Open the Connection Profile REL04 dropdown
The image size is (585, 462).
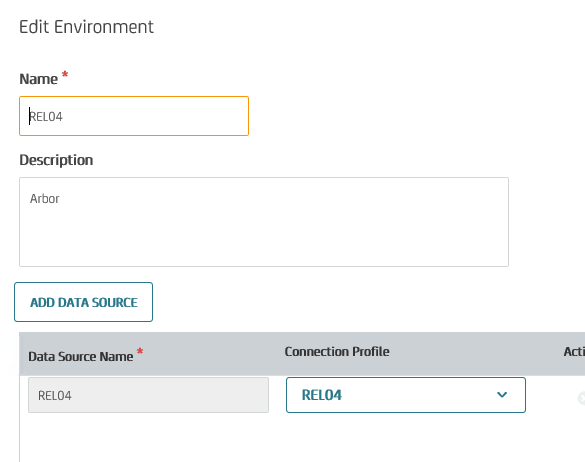pyautogui.click(x=406, y=395)
